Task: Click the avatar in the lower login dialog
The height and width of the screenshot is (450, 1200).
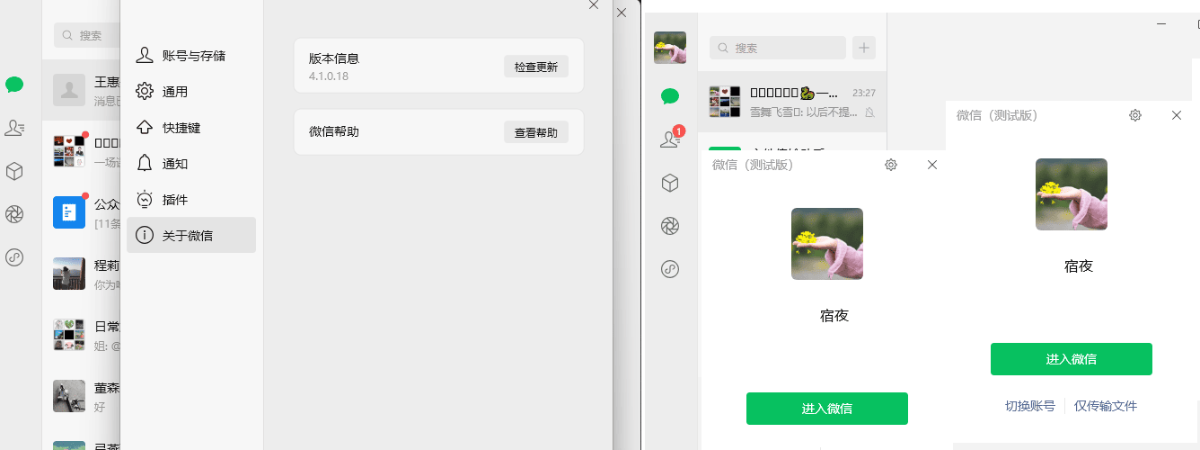Action: [827, 244]
